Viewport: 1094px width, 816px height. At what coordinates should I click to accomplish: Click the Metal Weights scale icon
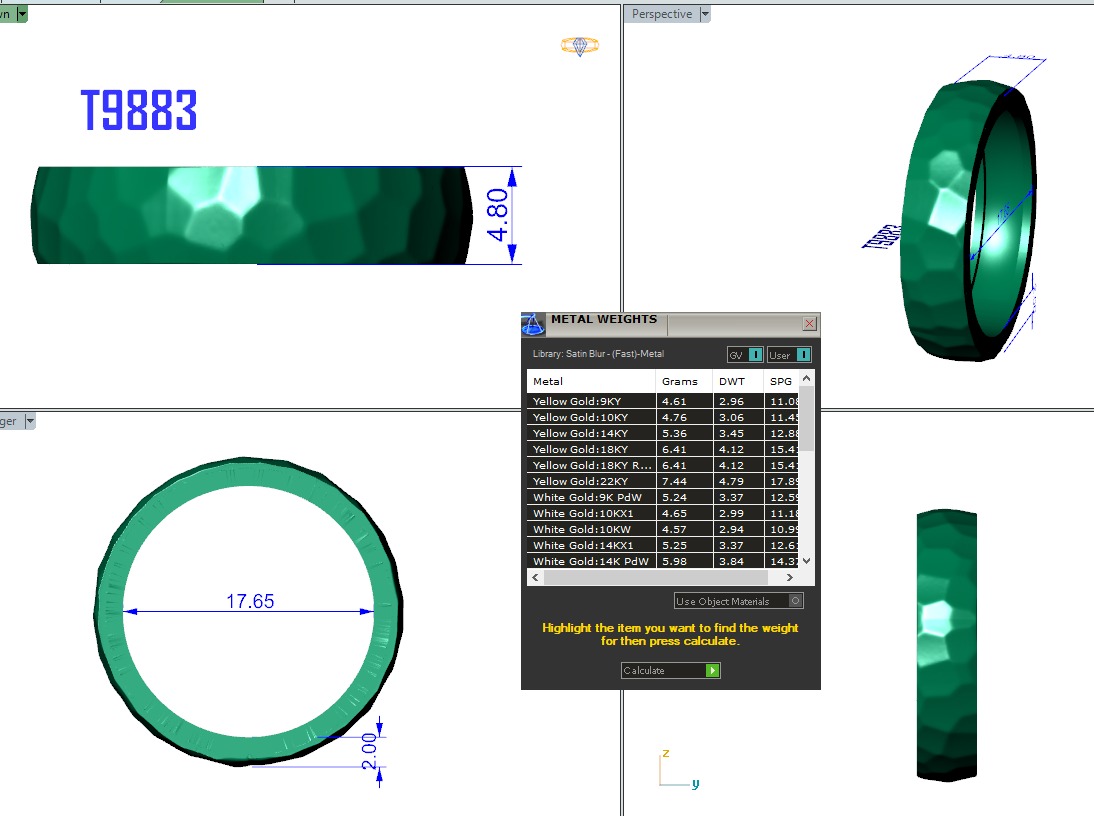tap(533, 324)
